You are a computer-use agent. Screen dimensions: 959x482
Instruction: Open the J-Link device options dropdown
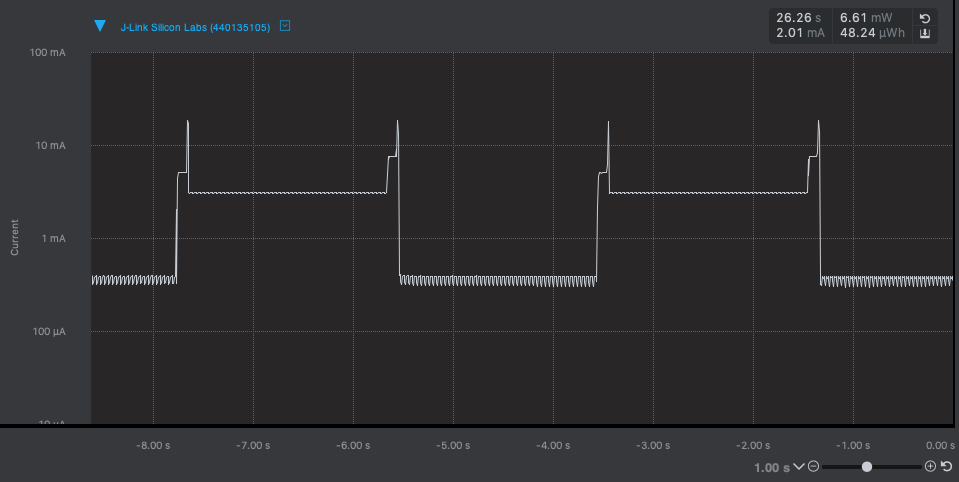pos(285,26)
